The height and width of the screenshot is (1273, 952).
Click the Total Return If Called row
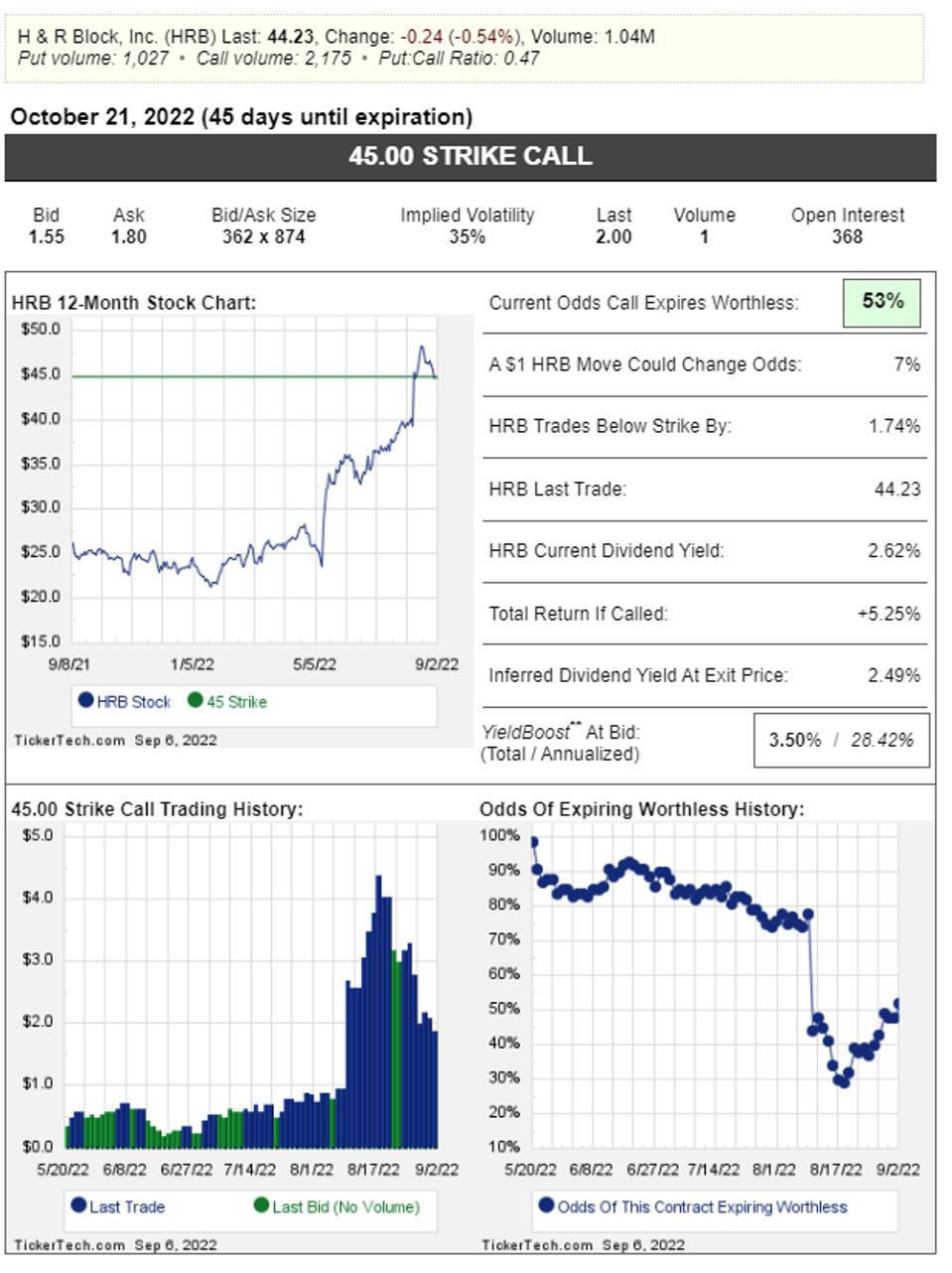point(704,614)
